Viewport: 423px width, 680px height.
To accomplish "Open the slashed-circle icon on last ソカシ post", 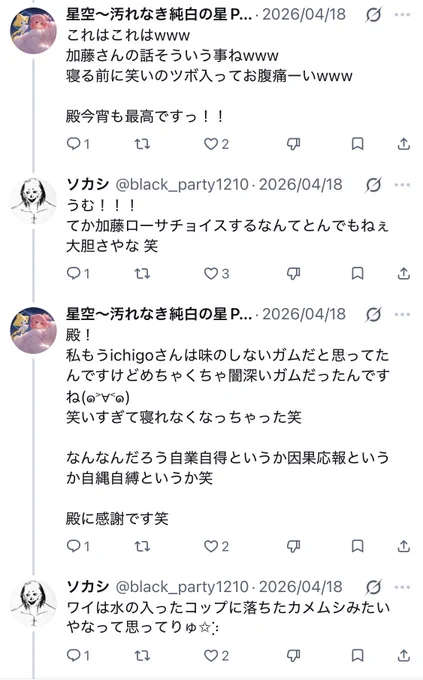I will click(373, 588).
